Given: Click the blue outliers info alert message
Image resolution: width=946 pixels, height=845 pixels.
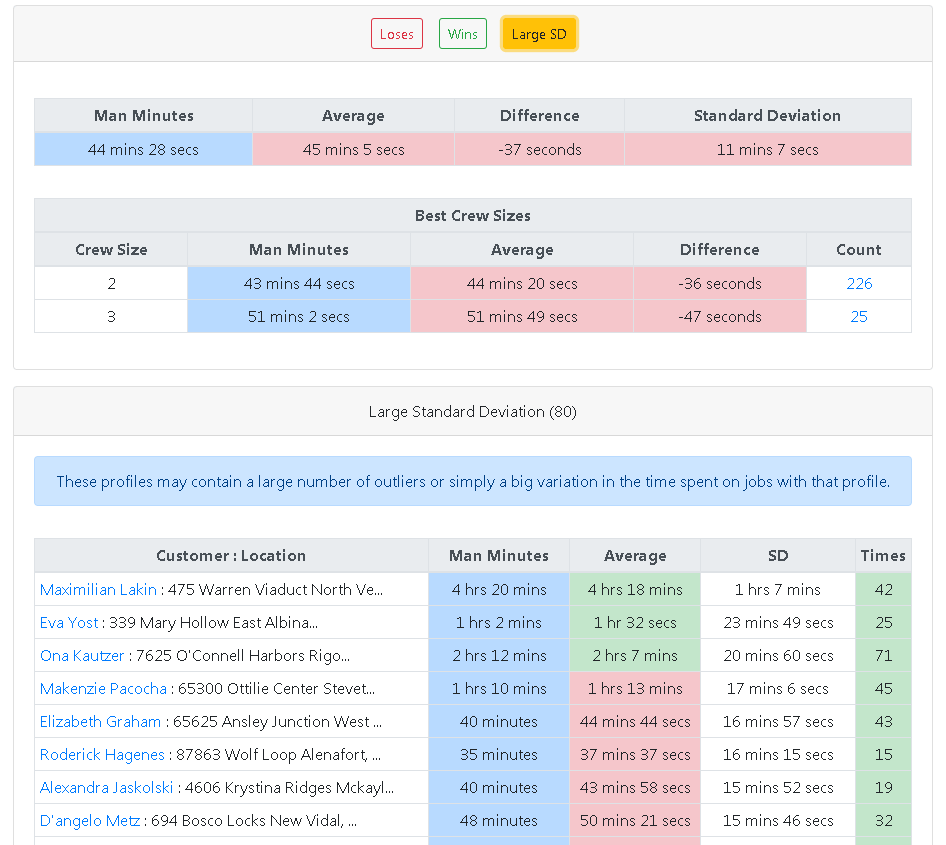Looking at the screenshot, I should (x=472, y=481).
